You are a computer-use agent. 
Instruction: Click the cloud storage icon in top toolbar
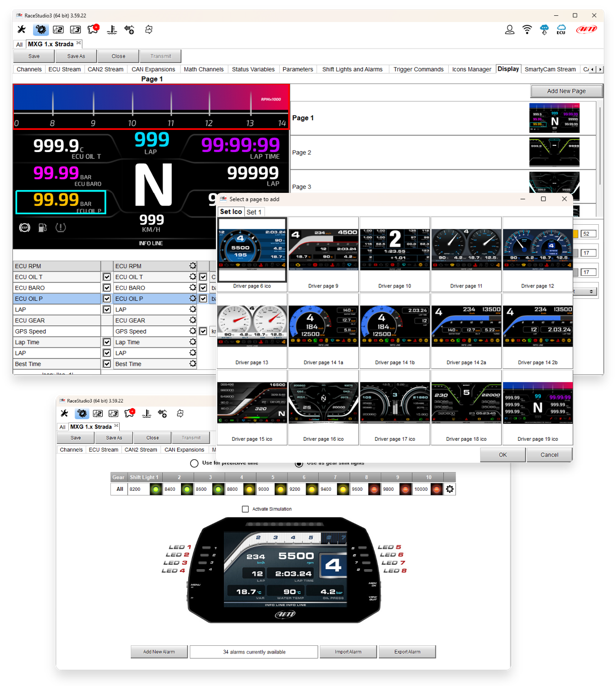pyautogui.click(x=543, y=30)
